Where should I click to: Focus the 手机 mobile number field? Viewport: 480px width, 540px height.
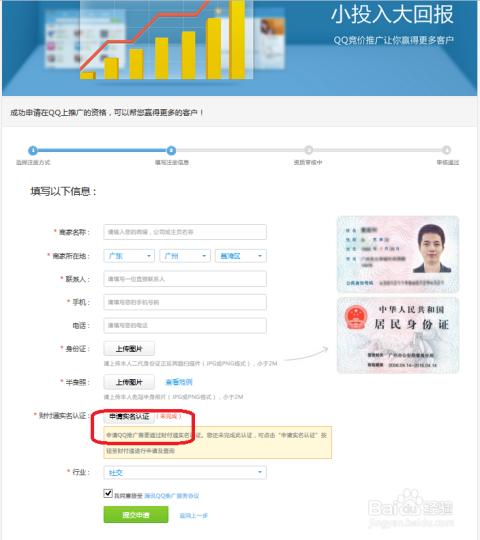[185, 302]
